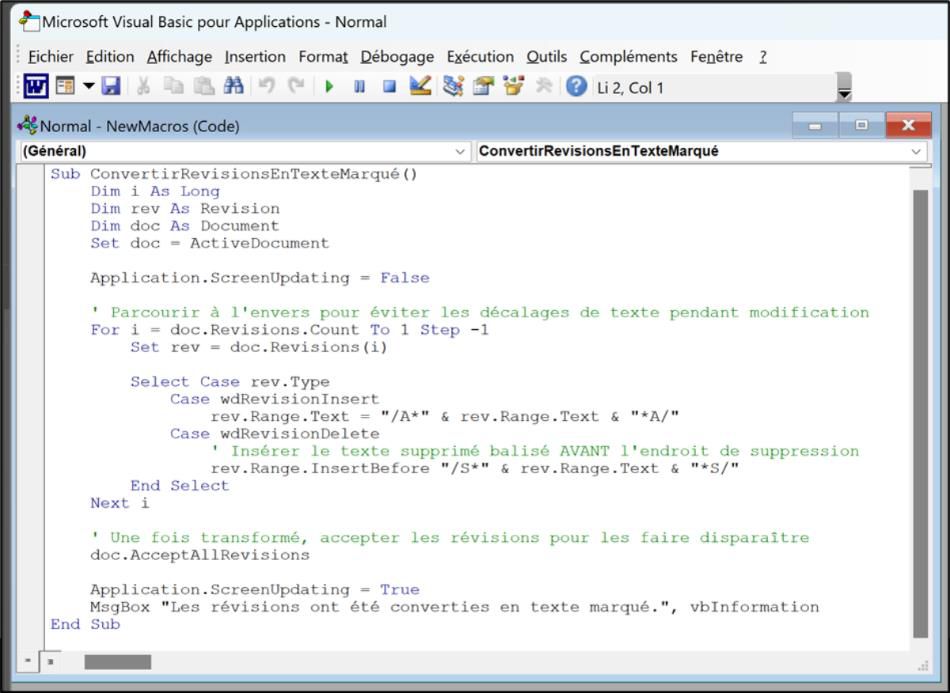Image resolution: width=950 pixels, height=693 pixels.
Task: Open the Outils menu
Action: click(x=546, y=57)
